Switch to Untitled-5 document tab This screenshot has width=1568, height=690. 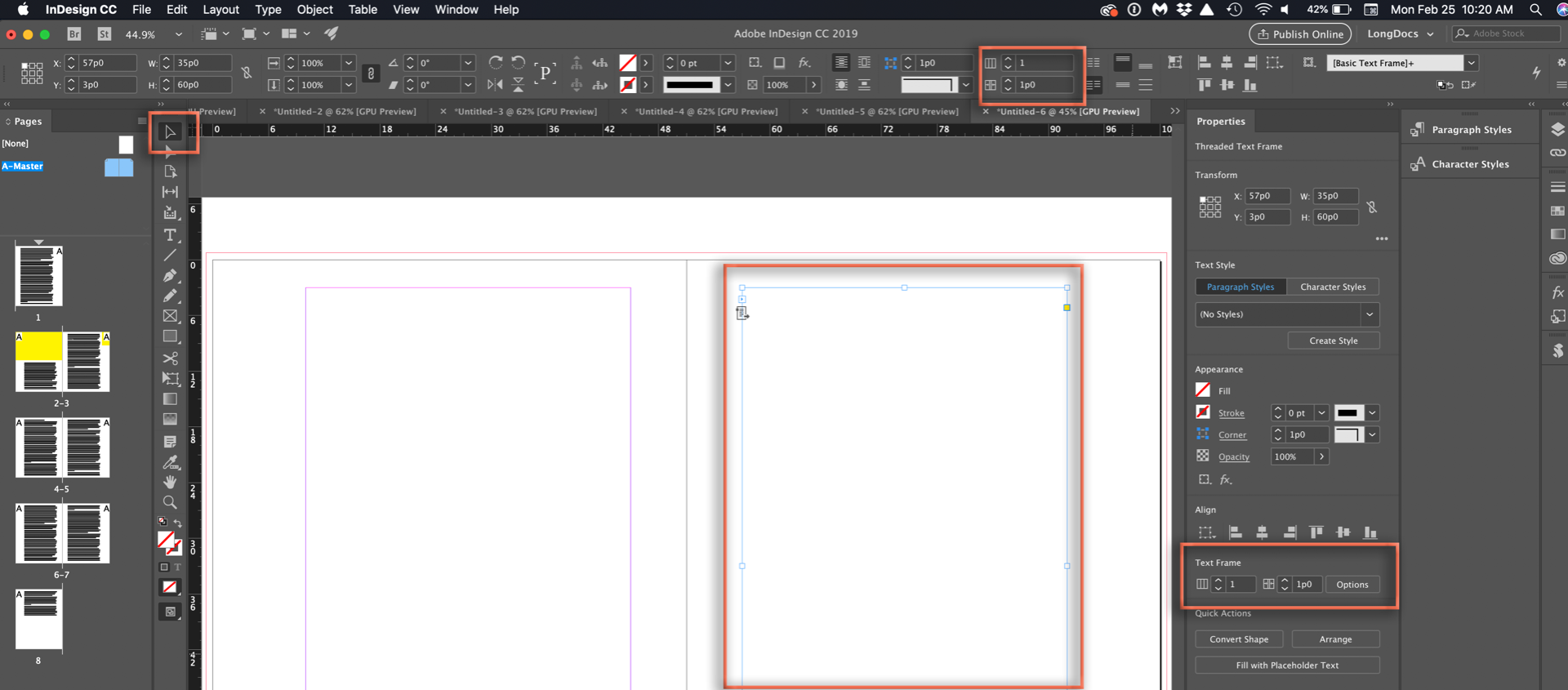pos(887,112)
